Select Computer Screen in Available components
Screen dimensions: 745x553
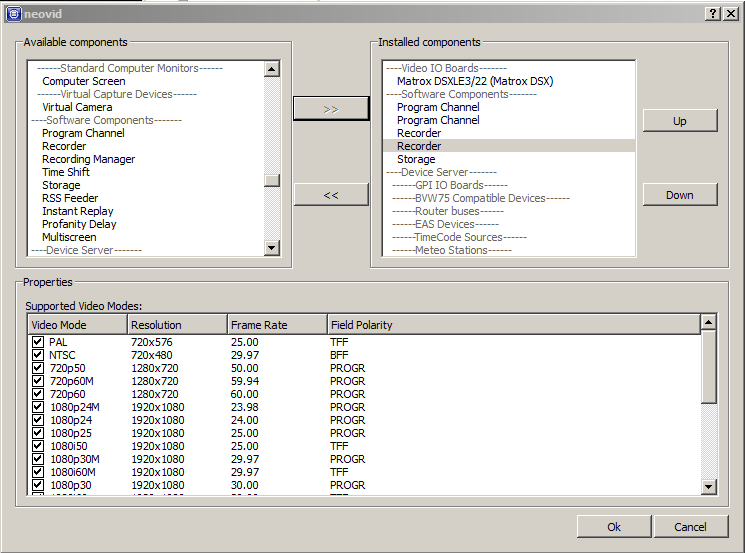tap(84, 81)
